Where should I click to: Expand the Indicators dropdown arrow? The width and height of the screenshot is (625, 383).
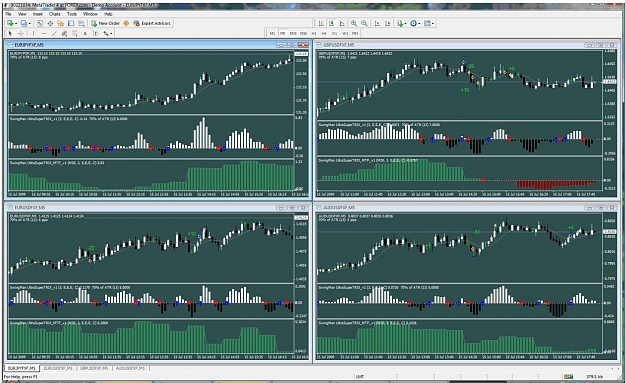(x=406, y=24)
